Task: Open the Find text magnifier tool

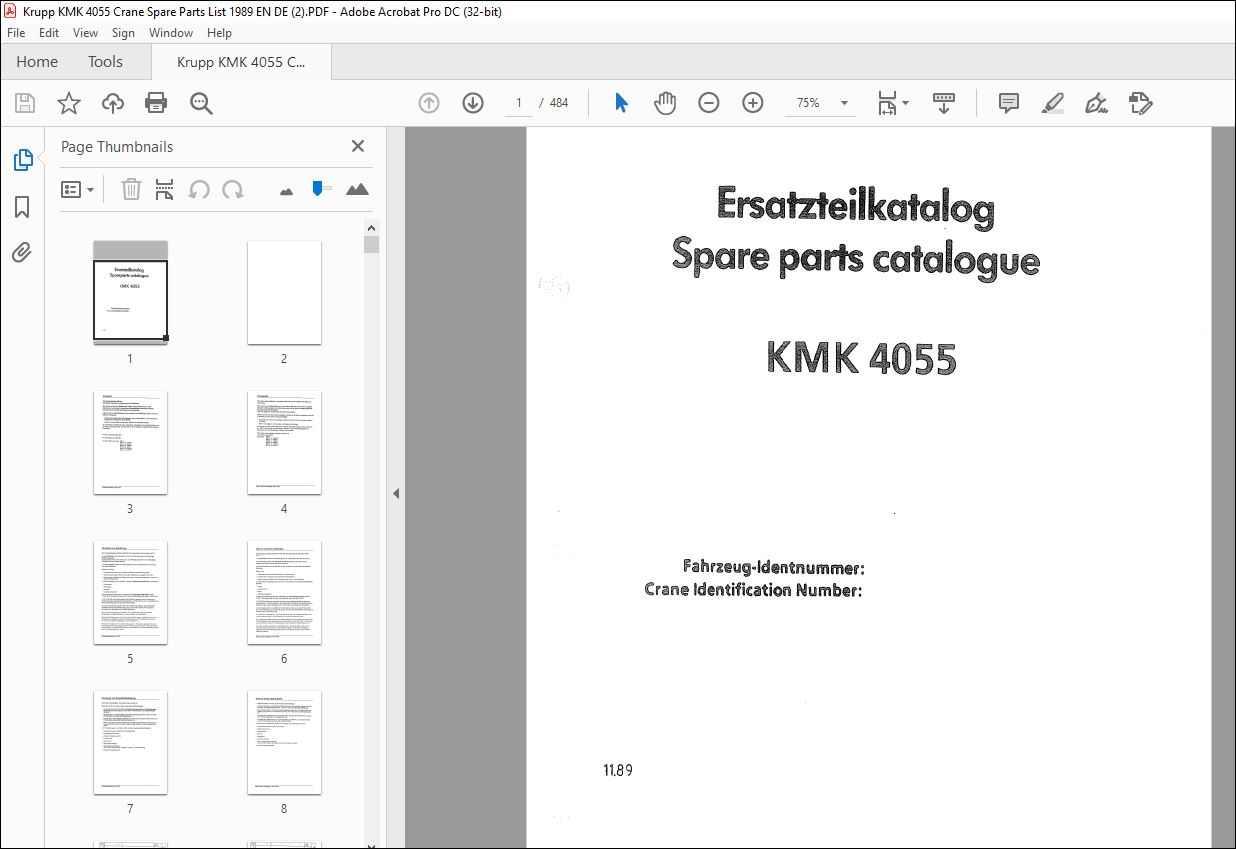Action: click(x=201, y=103)
